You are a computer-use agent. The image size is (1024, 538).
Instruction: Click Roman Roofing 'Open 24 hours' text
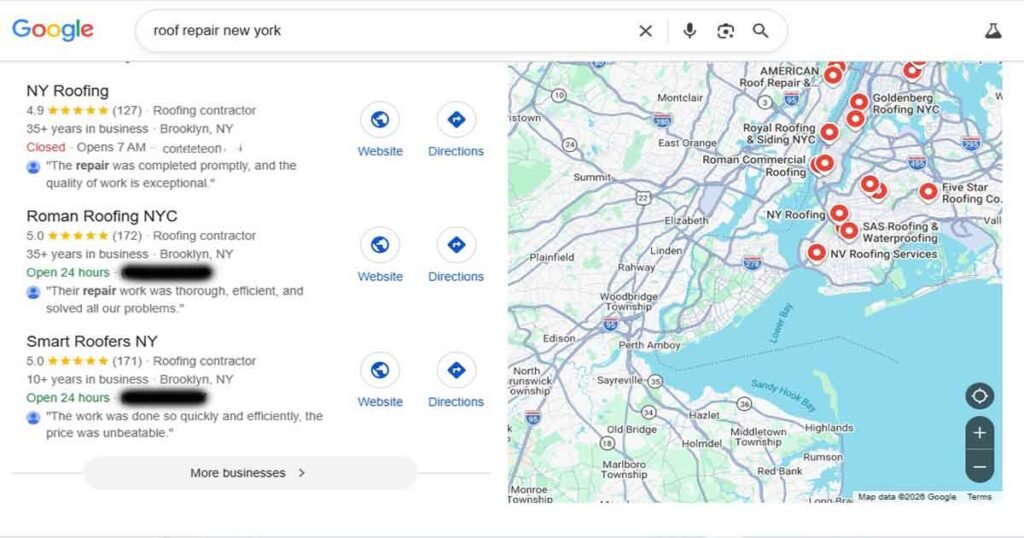(x=68, y=272)
